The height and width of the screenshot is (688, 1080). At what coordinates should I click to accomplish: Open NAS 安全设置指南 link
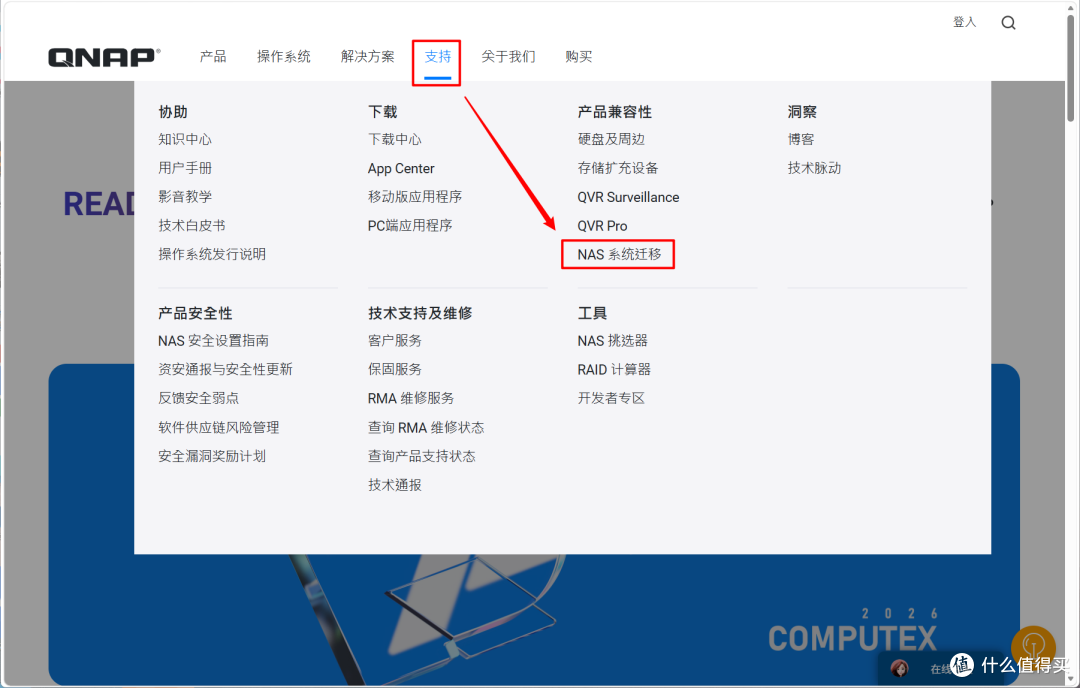click(214, 341)
